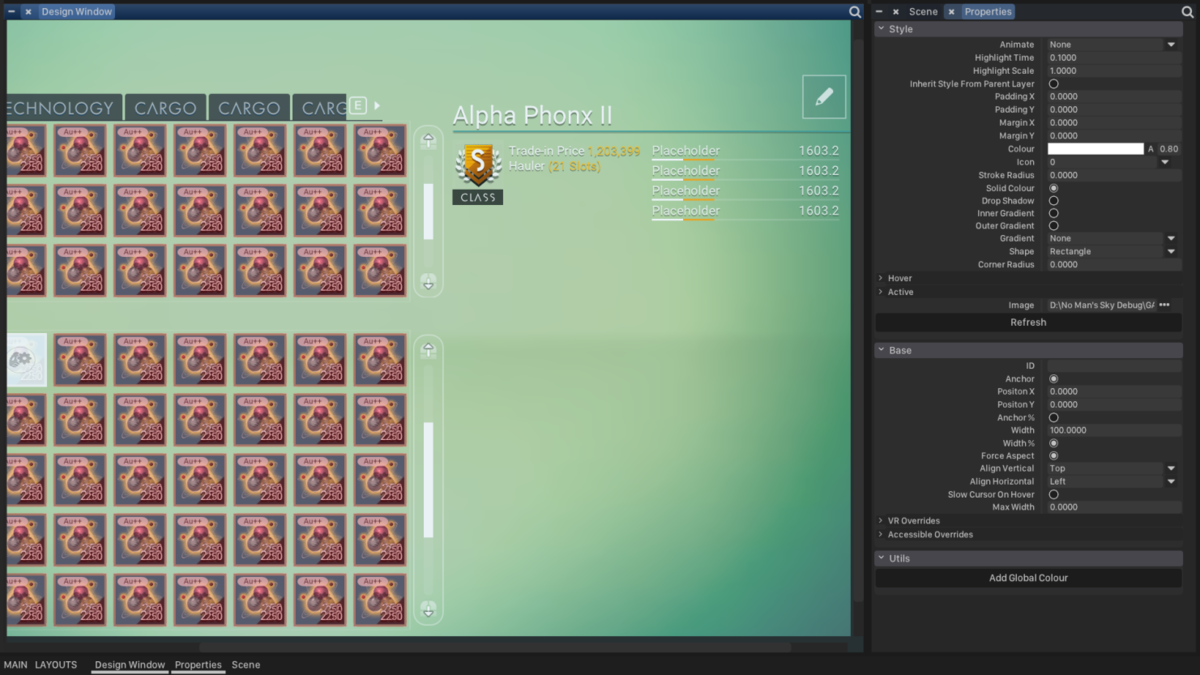The height and width of the screenshot is (675, 1200).
Task: Toggle the Force Aspect option
Action: [x=1053, y=456]
